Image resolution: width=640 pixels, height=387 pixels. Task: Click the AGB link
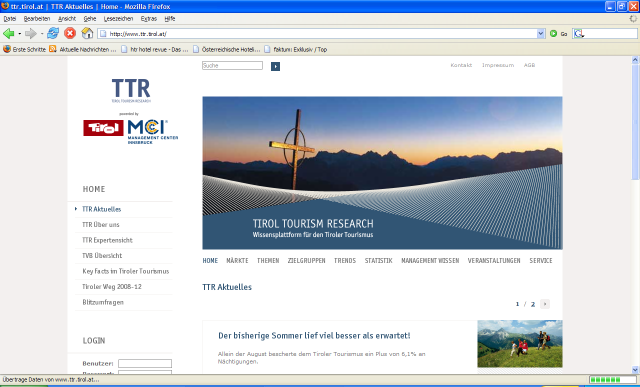529,65
